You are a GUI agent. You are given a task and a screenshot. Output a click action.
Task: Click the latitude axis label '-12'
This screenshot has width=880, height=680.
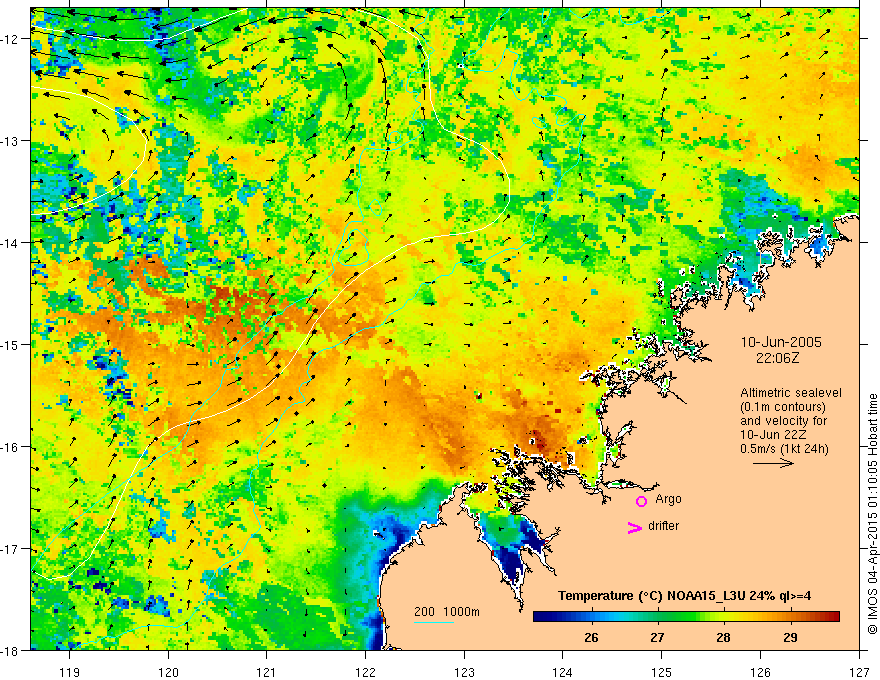[11, 39]
